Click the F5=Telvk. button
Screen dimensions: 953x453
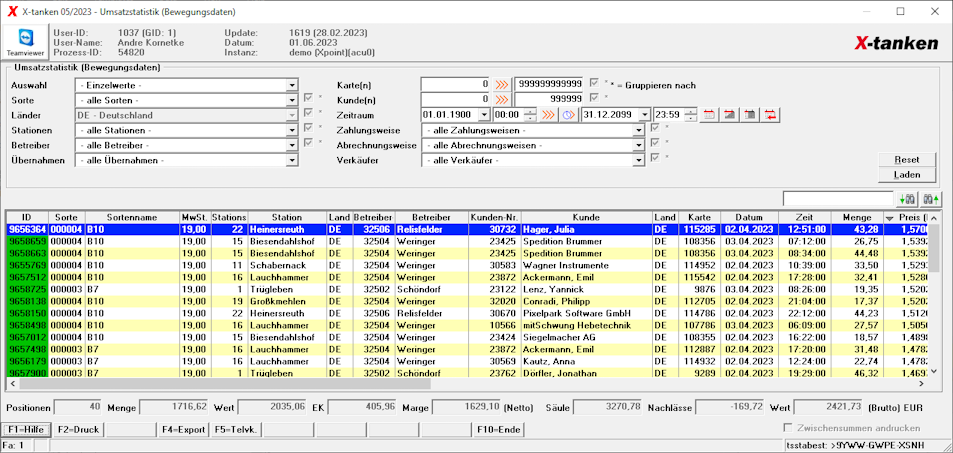[236, 429]
